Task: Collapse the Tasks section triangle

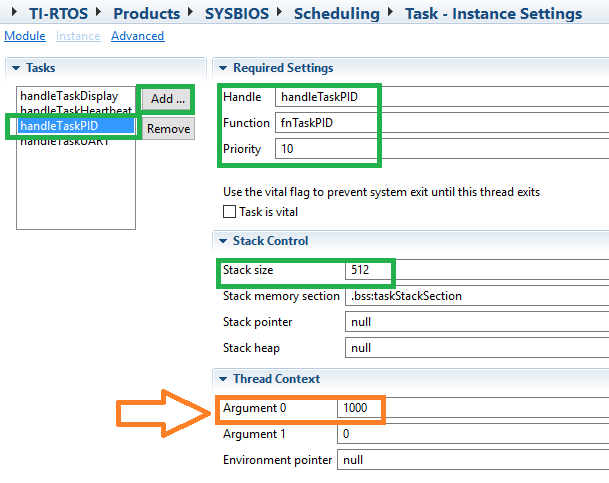Action: coord(15,68)
